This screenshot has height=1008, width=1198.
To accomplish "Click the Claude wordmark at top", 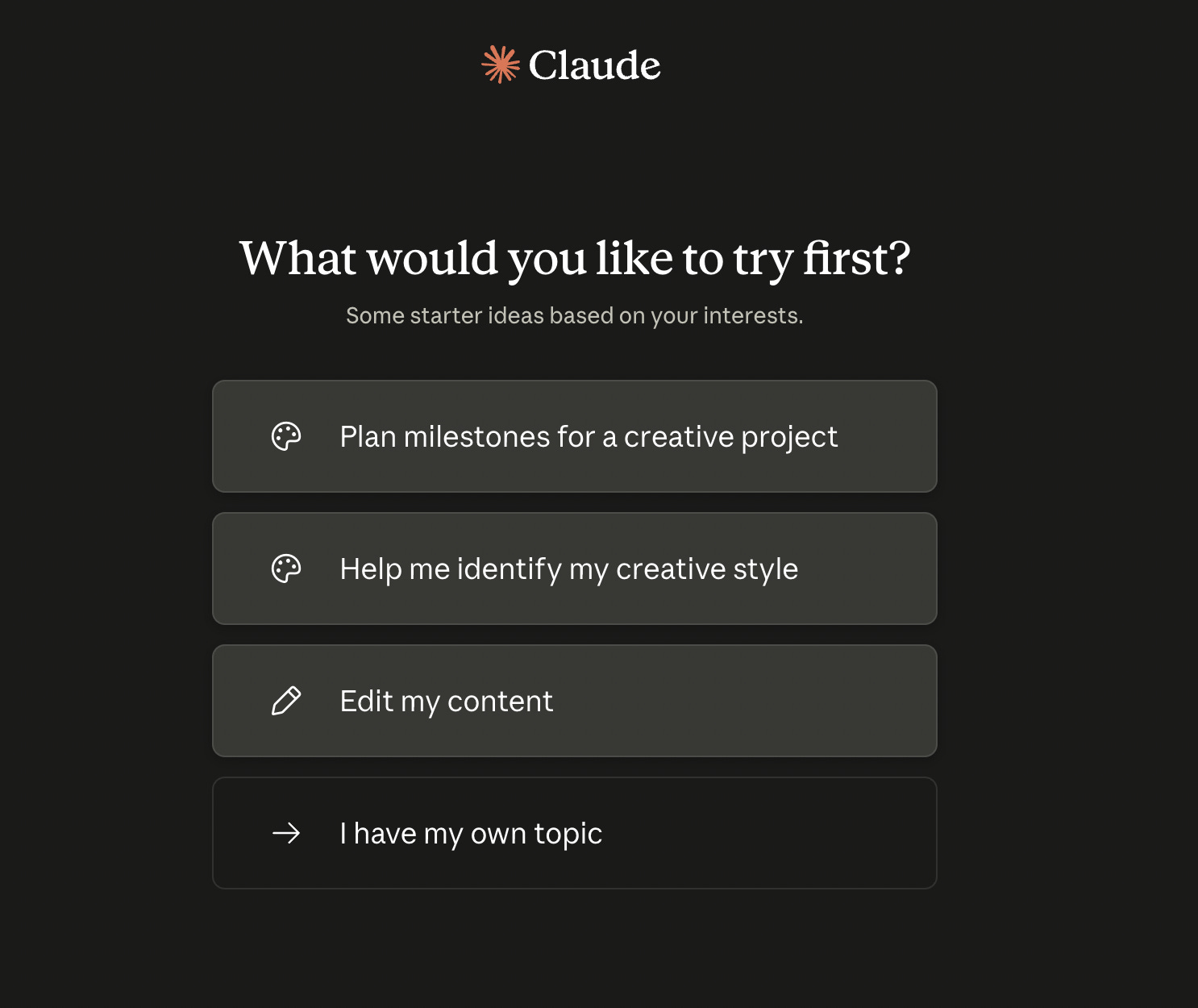I will [595, 65].
